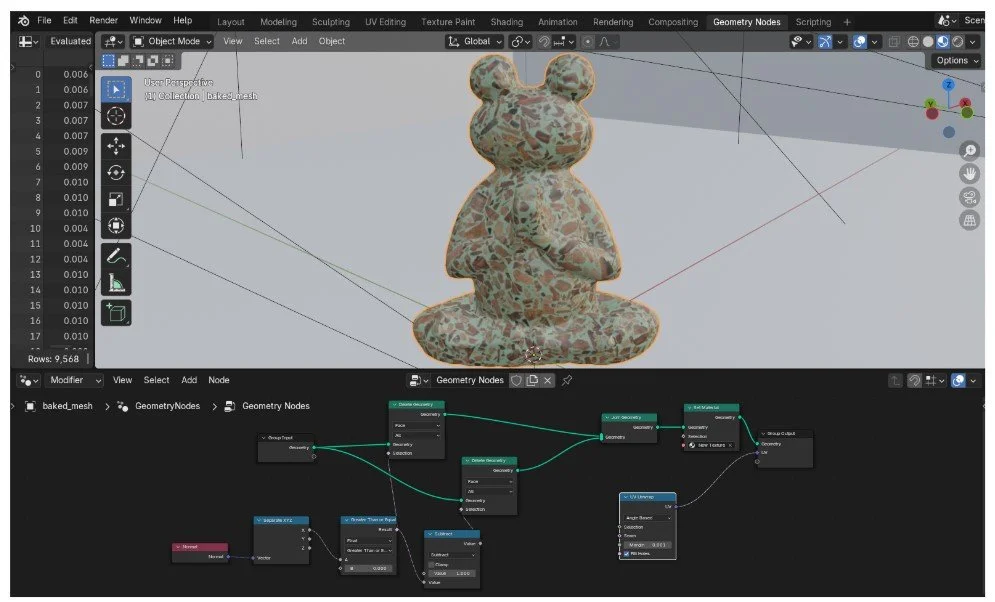Image resolution: width=995 pixels, height=602 pixels.
Task: Toggle Clamp checkbox in Subtract node
Action: (432, 564)
